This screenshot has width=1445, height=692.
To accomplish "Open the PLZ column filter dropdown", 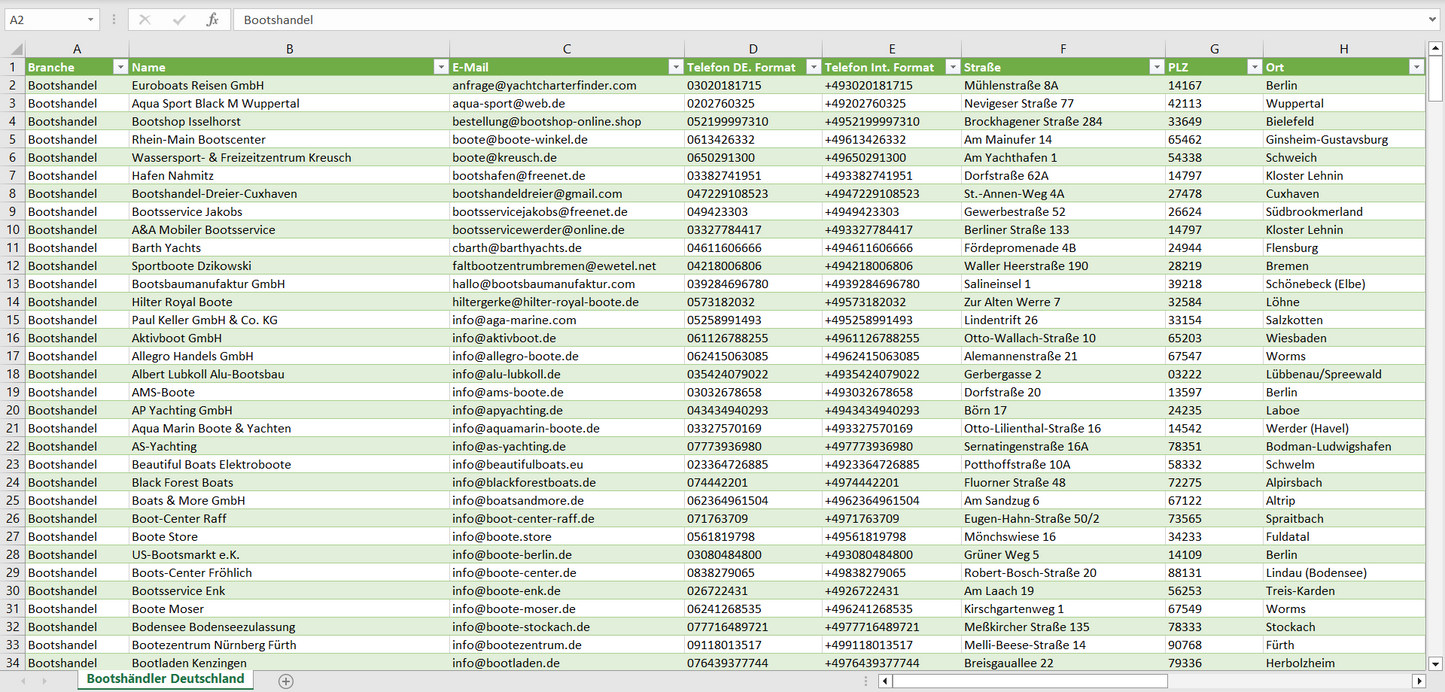I will (1254, 67).
